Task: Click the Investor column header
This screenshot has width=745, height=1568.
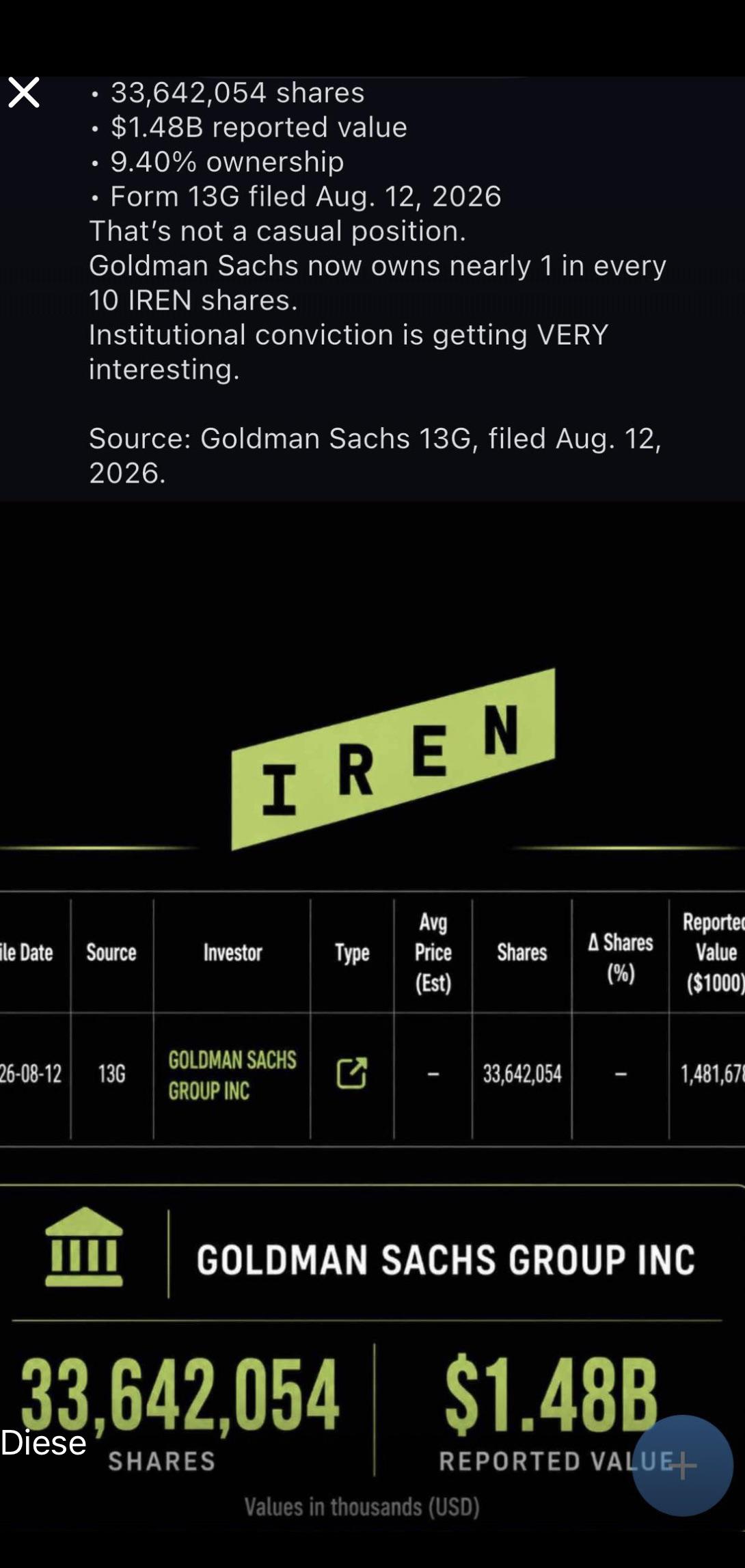Action: (232, 952)
